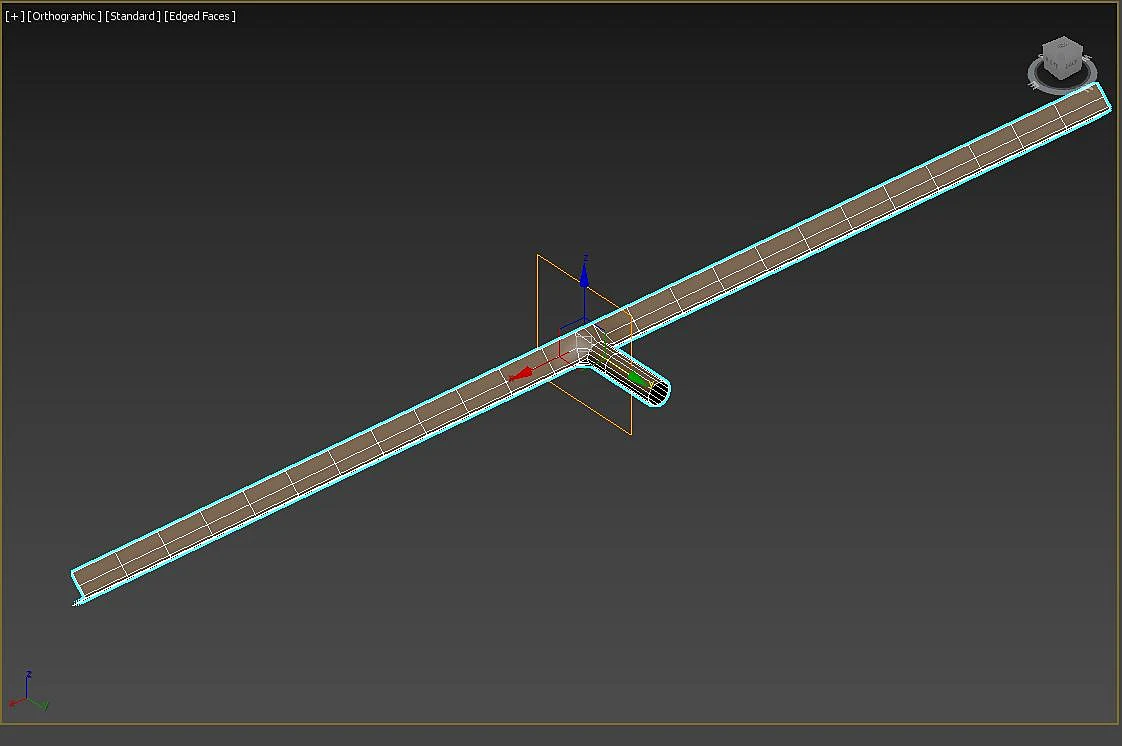This screenshot has height=746, width=1122.
Task: Open the Standard shading viewport menu
Action: (132, 16)
